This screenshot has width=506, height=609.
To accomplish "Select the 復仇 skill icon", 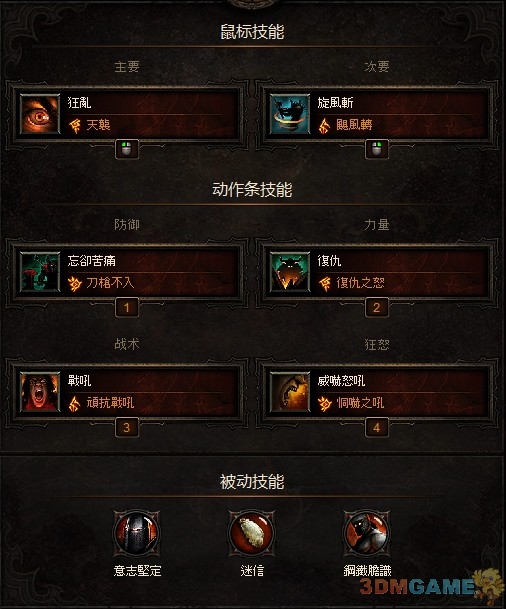I will 290,272.
